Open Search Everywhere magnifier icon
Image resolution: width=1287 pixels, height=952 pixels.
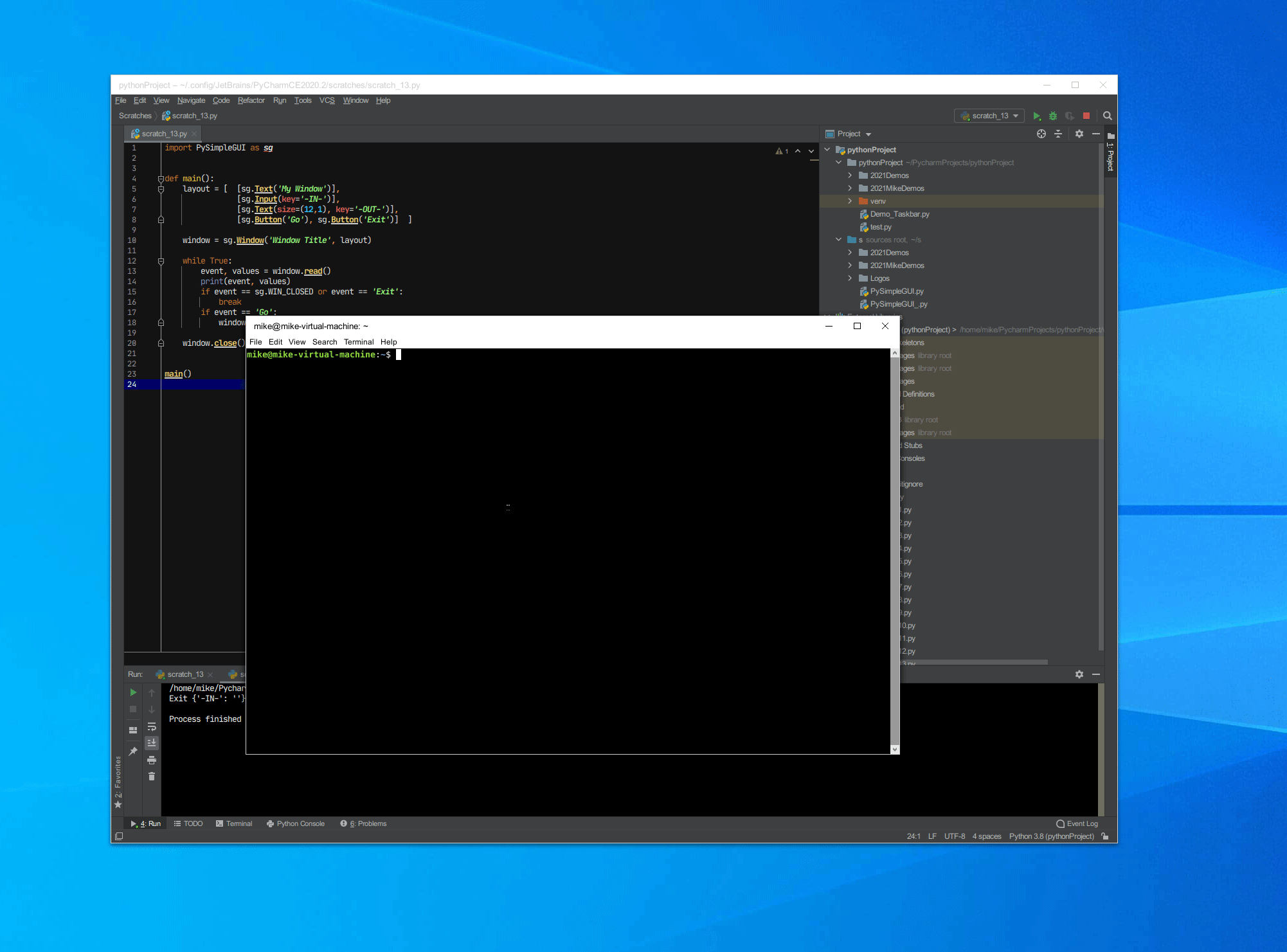(1108, 116)
